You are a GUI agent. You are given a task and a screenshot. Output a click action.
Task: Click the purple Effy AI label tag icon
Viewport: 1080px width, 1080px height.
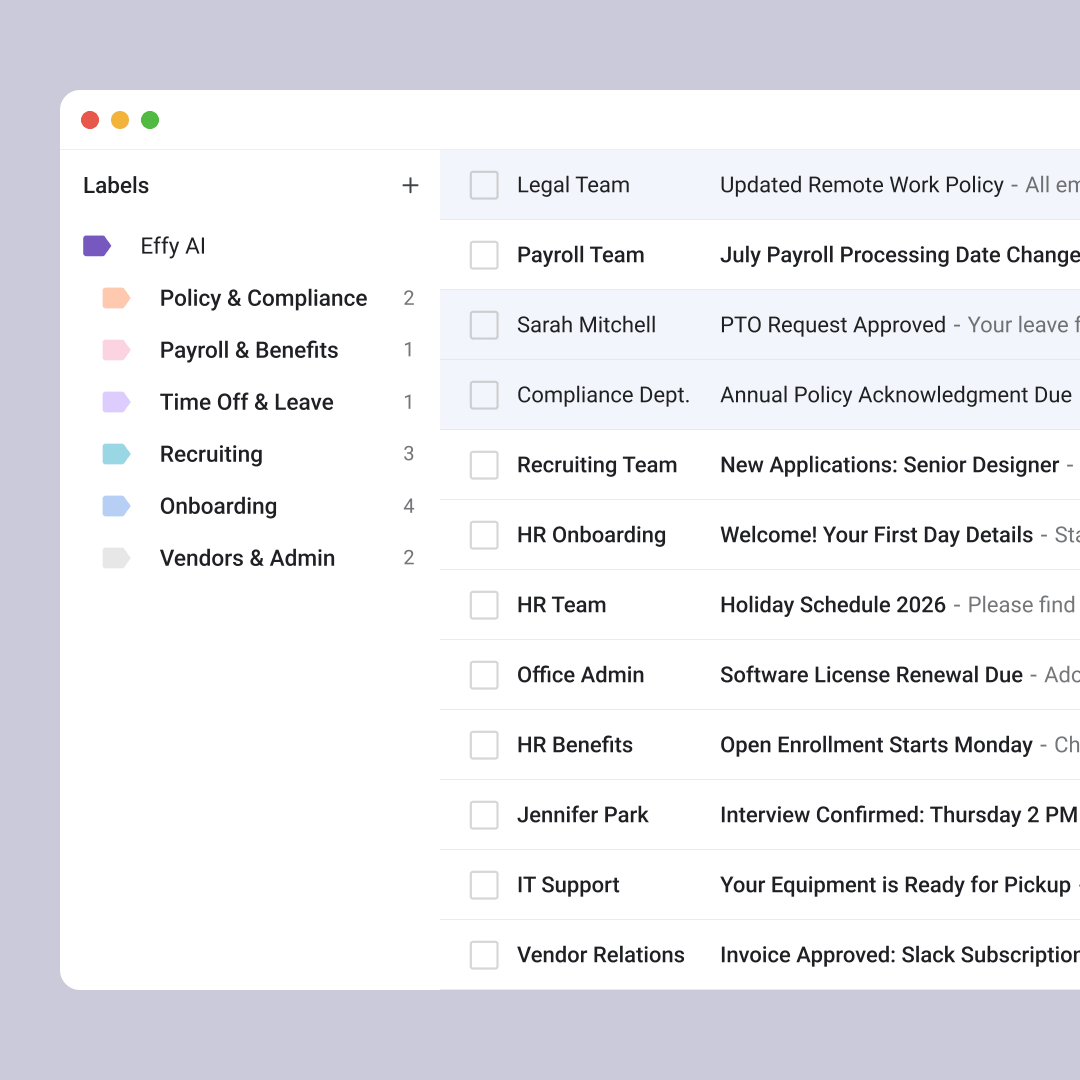tap(97, 246)
